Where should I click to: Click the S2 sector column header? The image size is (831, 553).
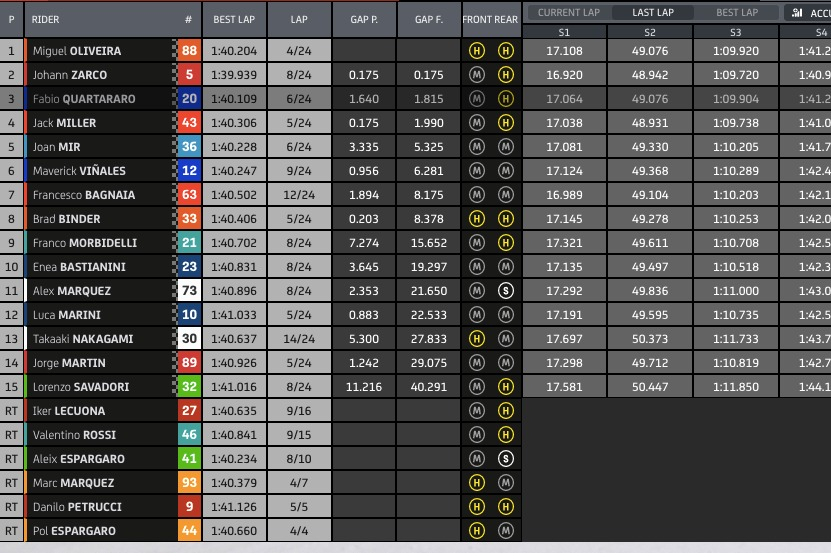(x=649, y=32)
